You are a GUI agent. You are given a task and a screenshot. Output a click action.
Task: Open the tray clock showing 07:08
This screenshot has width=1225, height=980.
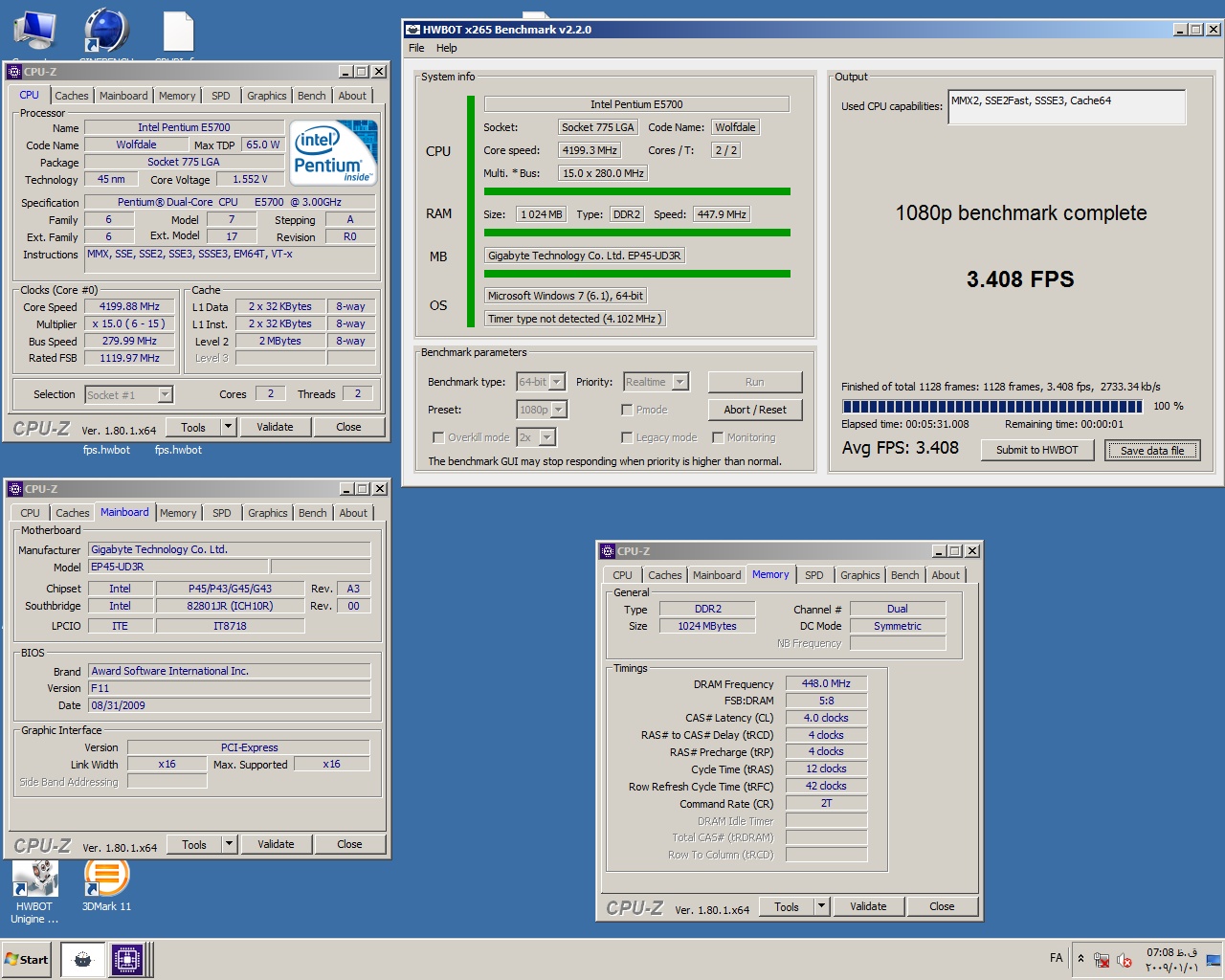[1172, 960]
